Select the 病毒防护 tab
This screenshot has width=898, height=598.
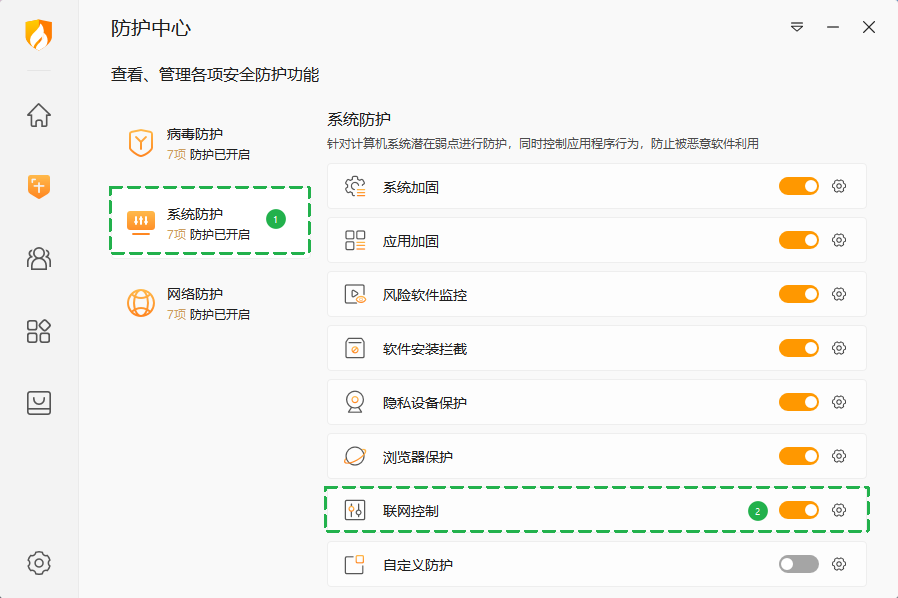click(195, 143)
